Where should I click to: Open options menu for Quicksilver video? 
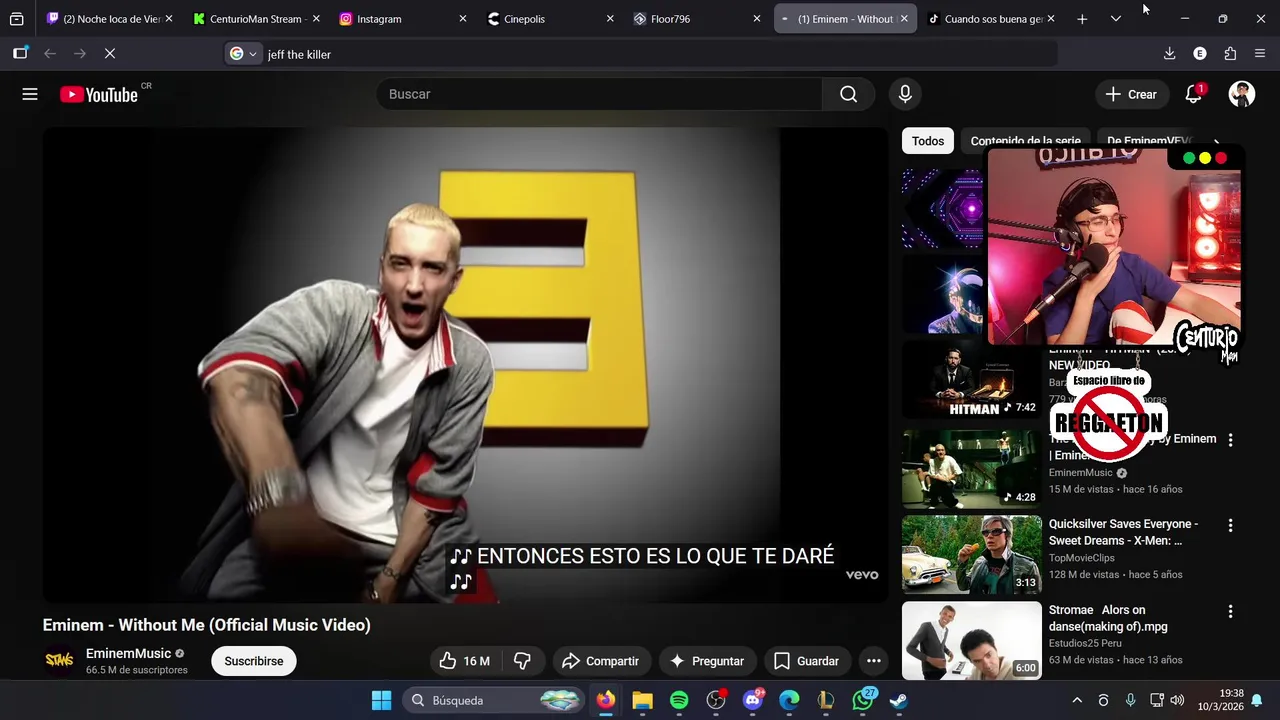pos(1230,525)
